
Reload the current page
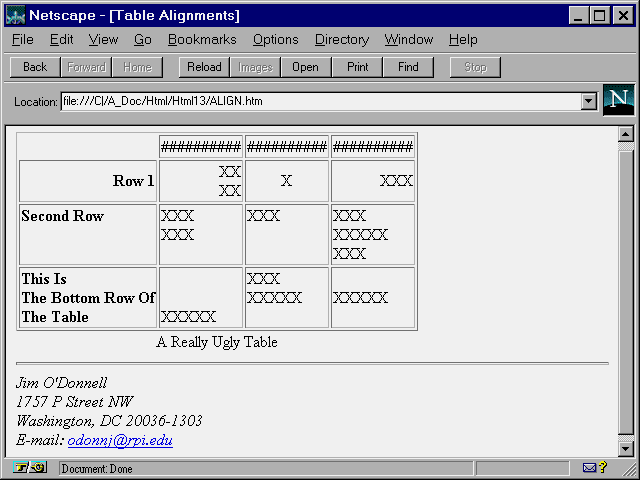click(x=204, y=67)
